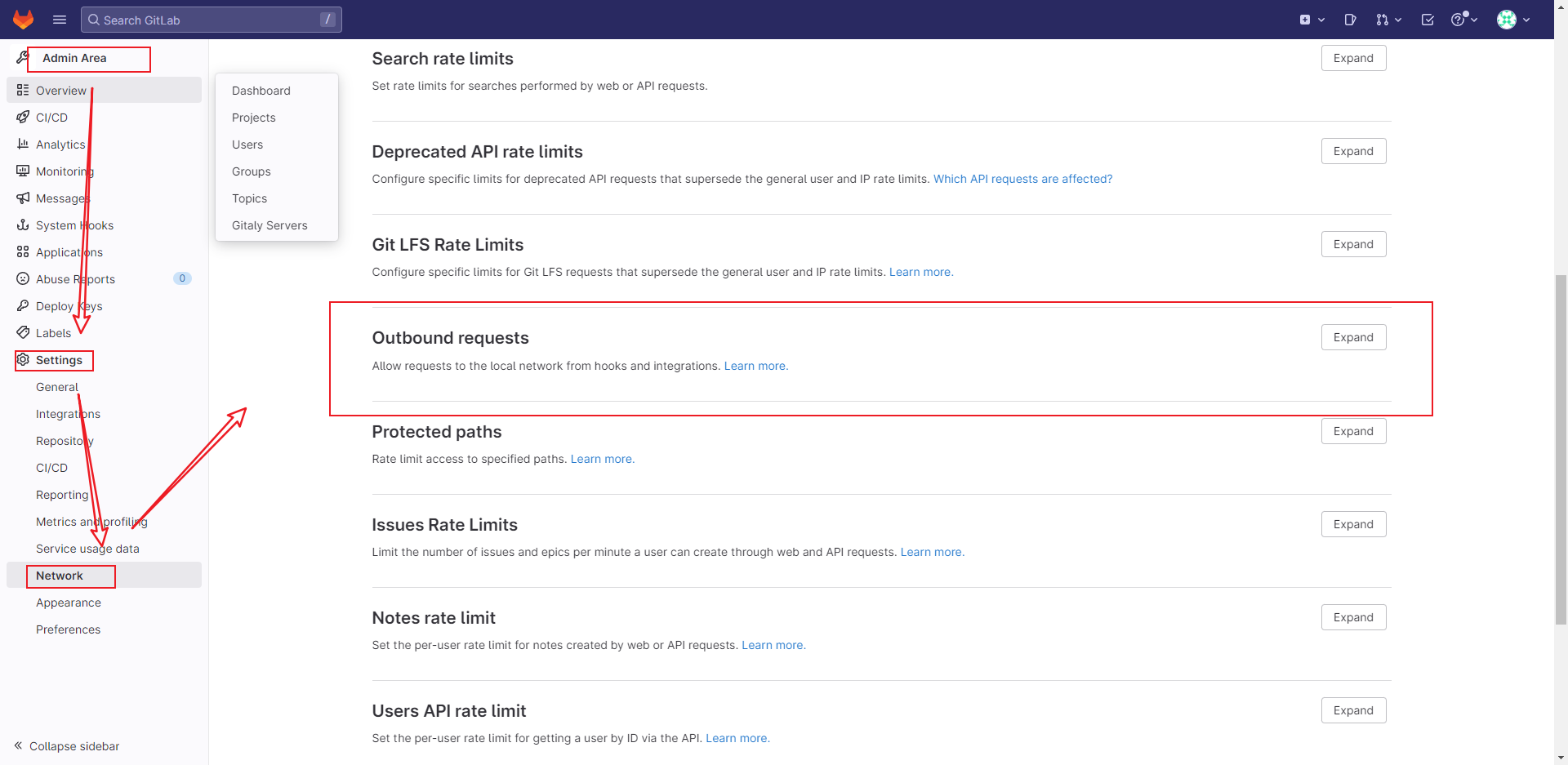Click 'Which API requests are affected?' link

1022,179
